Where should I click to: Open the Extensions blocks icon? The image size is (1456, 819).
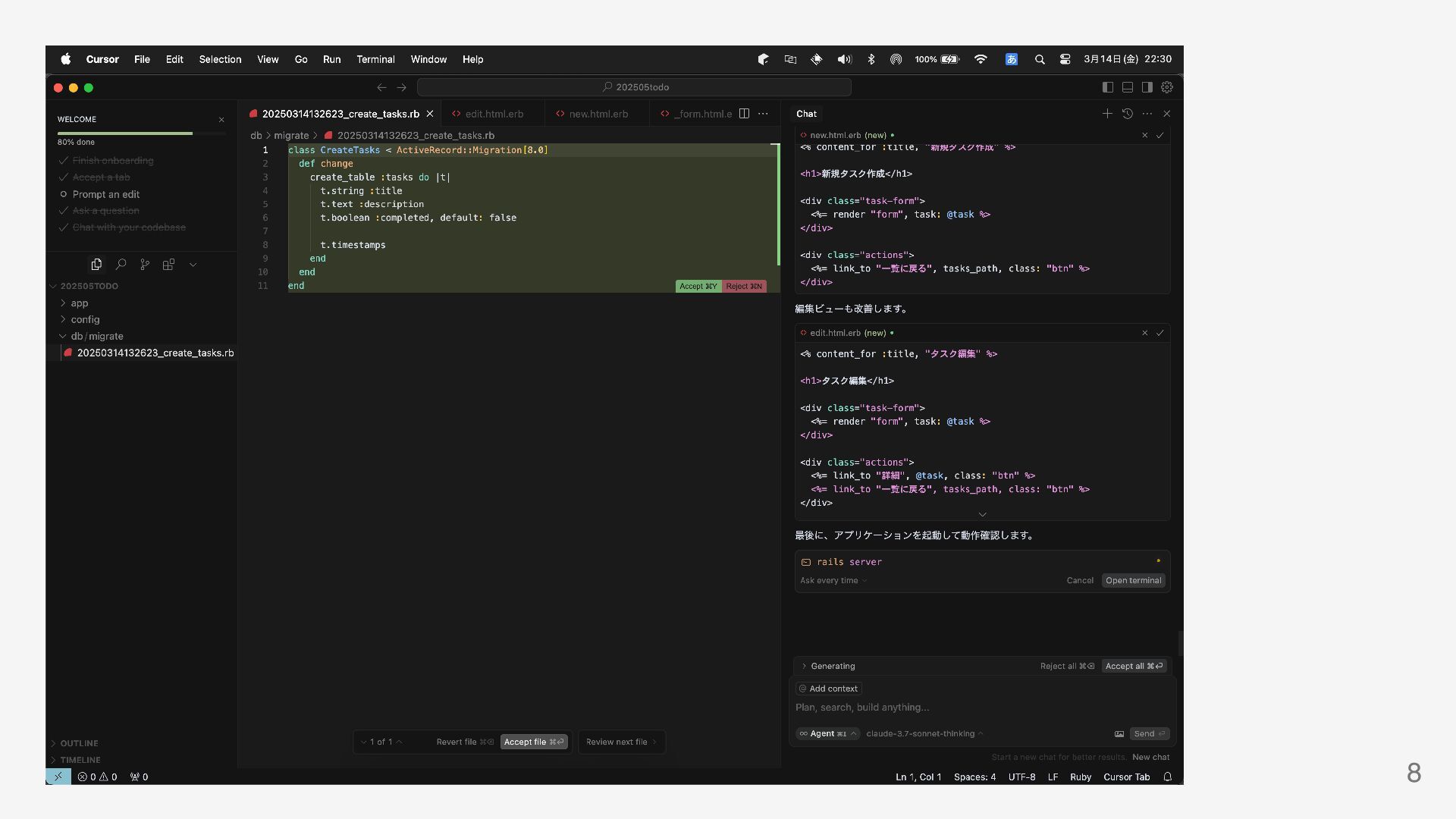coord(169,265)
